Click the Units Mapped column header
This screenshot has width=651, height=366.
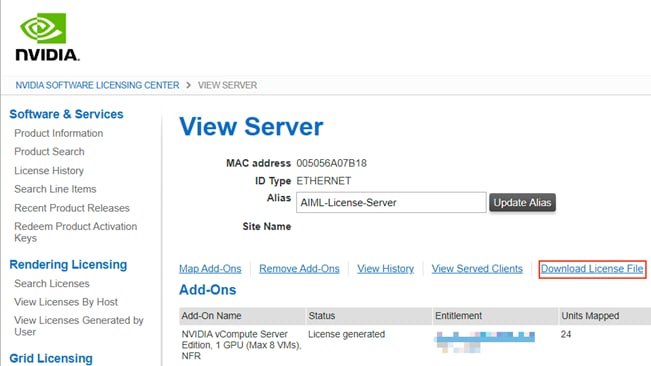click(x=605, y=316)
